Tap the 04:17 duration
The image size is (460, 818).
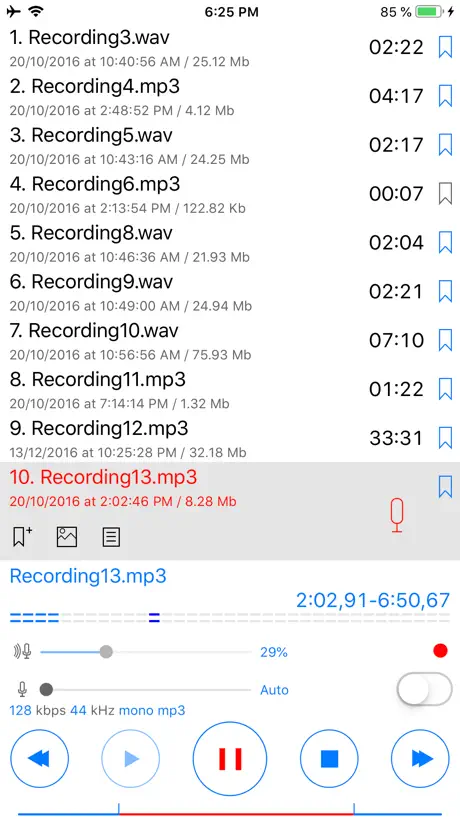[396, 97]
